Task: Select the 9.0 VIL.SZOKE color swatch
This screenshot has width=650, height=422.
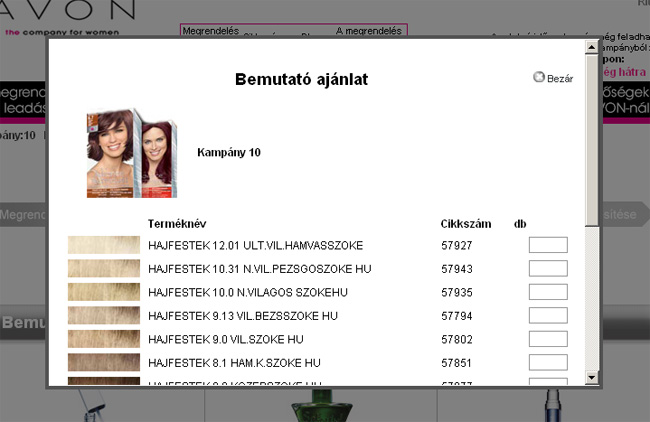Action: [x=104, y=339]
